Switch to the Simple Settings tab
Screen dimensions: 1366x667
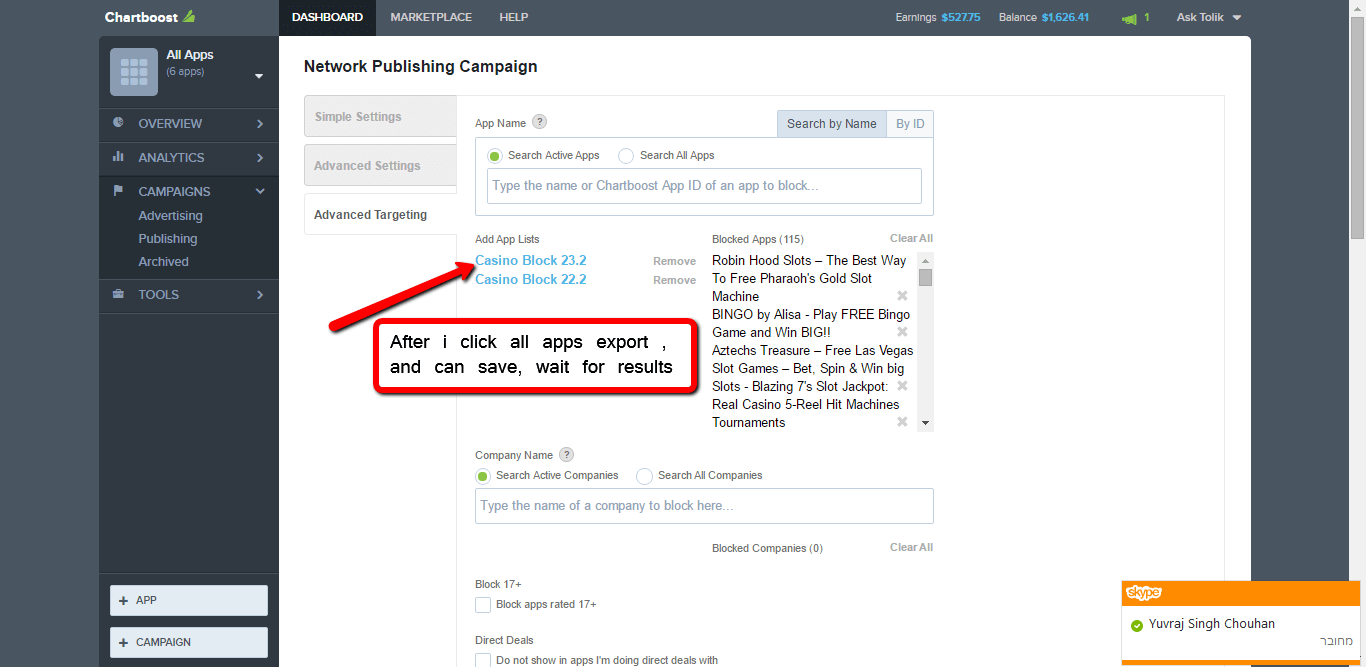(380, 117)
